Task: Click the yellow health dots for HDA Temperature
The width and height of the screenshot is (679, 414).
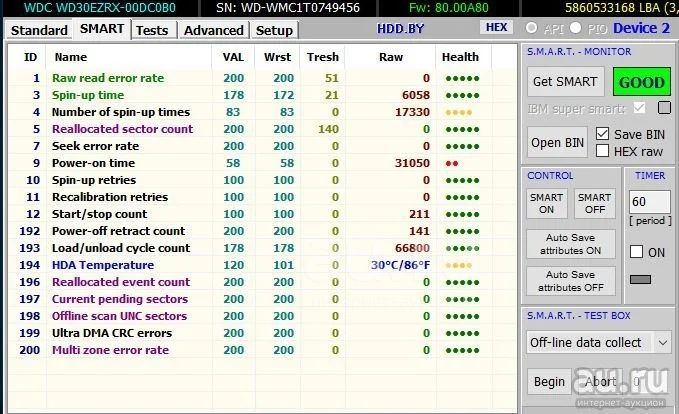Action: pyautogui.click(x=458, y=265)
